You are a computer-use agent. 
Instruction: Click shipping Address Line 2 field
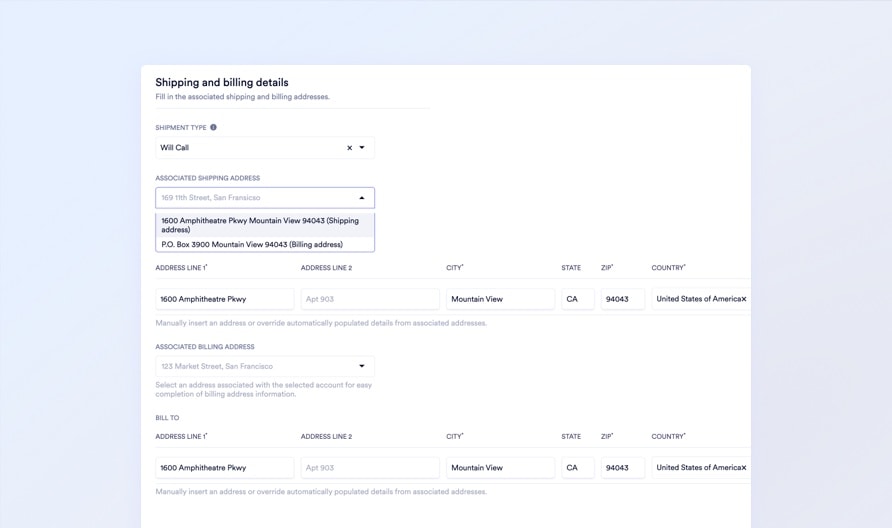pos(370,299)
